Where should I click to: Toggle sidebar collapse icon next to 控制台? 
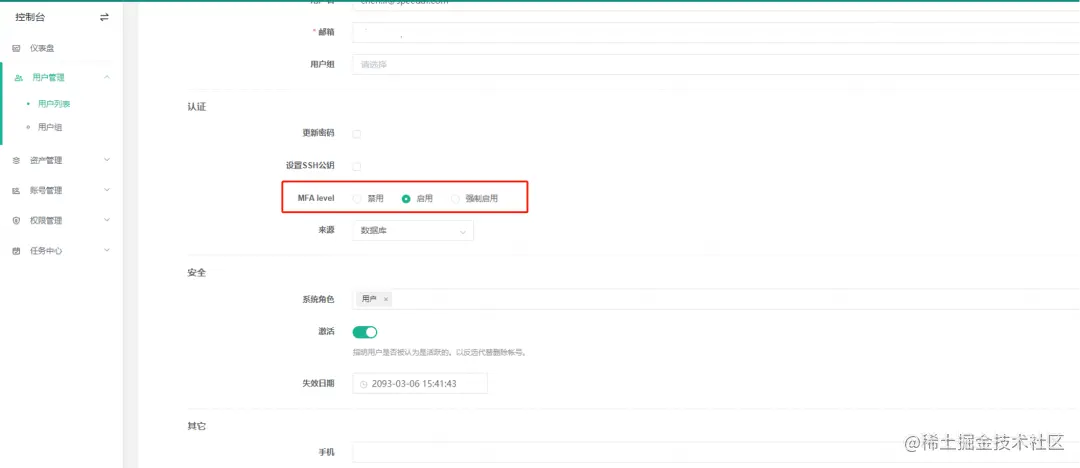click(x=104, y=17)
